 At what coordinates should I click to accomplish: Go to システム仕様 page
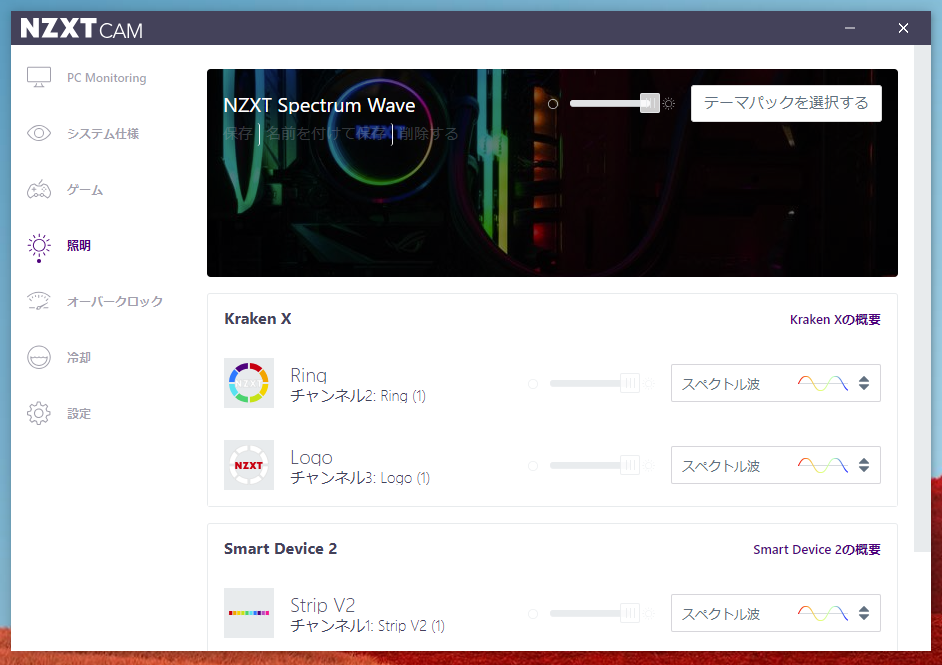tap(103, 133)
